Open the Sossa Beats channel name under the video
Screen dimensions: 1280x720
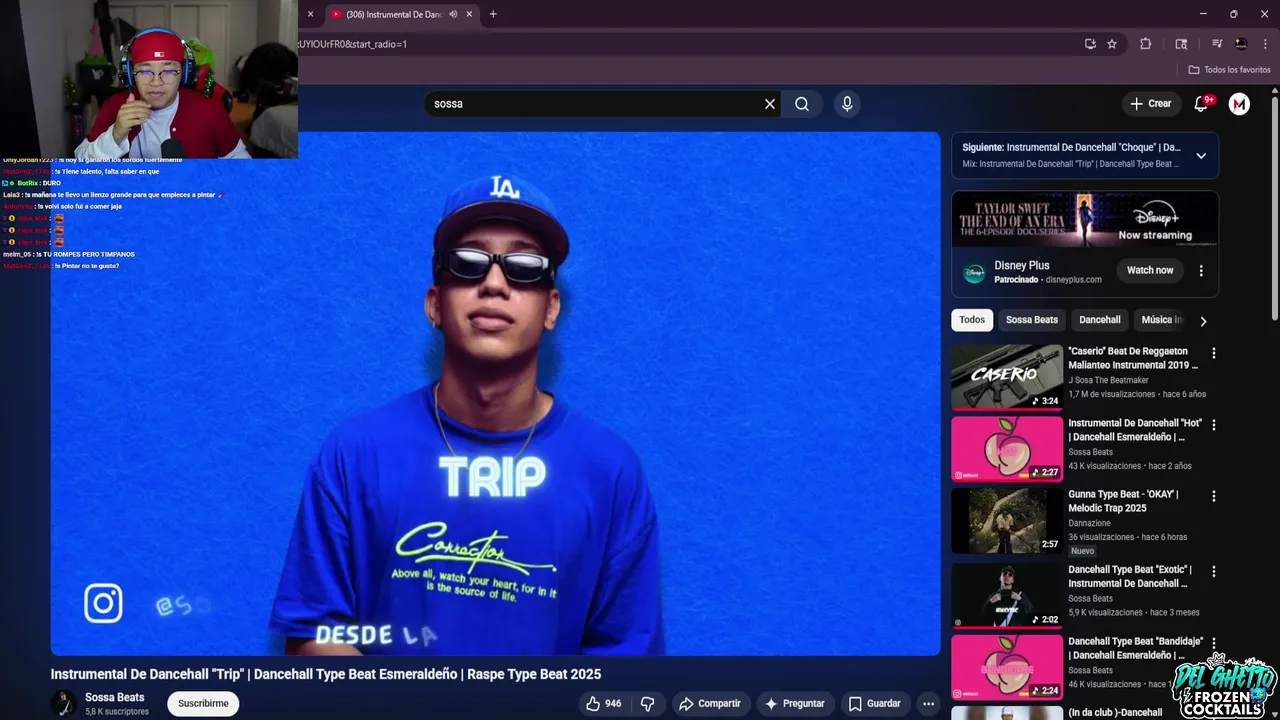(x=115, y=698)
